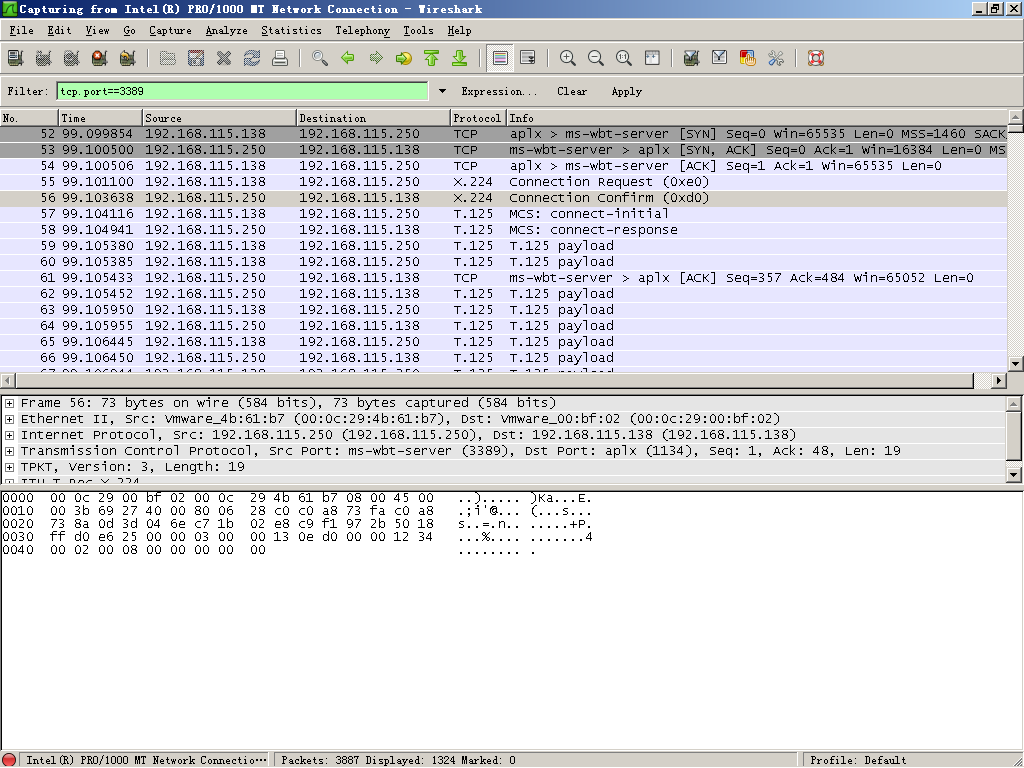Go to a specific packet number
Screen dimensions: 1024x768
point(404,58)
